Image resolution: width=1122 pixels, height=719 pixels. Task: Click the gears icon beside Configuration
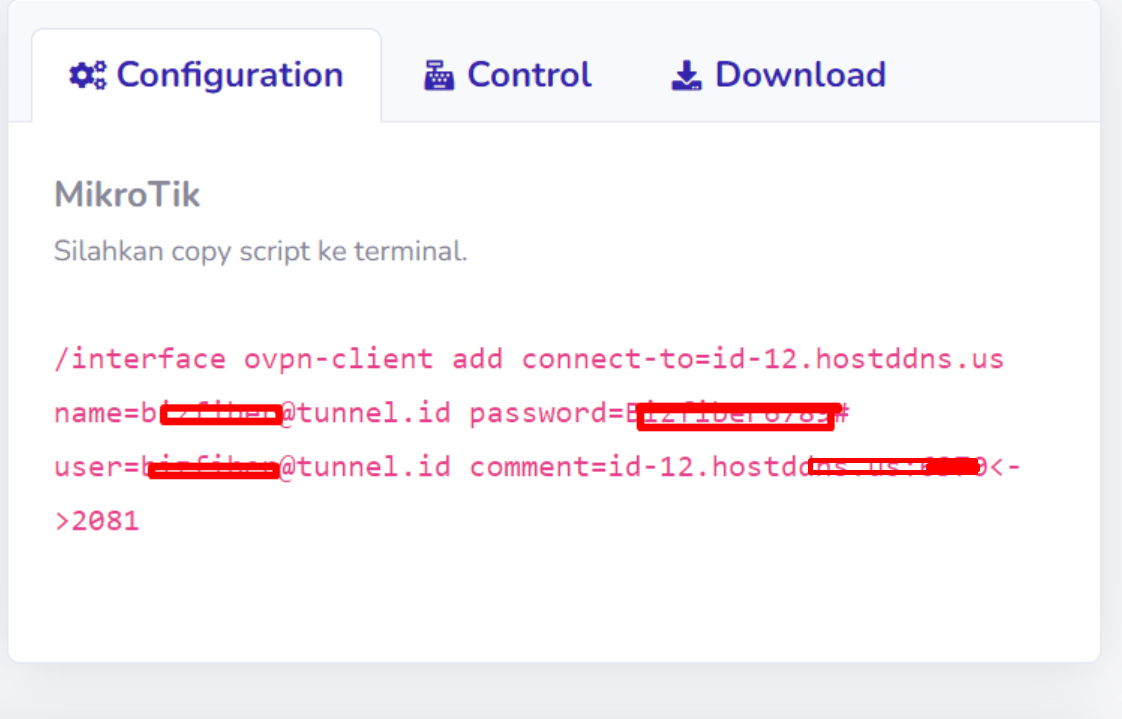[x=87, y=75]
